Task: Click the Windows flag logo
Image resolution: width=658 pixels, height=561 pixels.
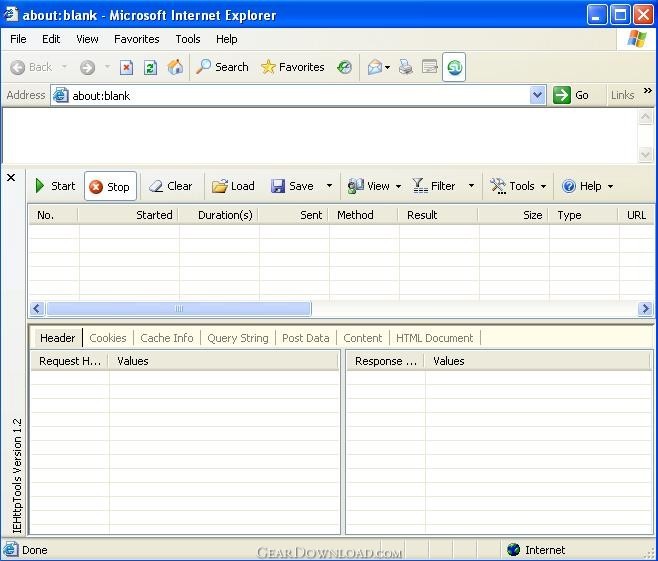Action: tap(637, 39)
